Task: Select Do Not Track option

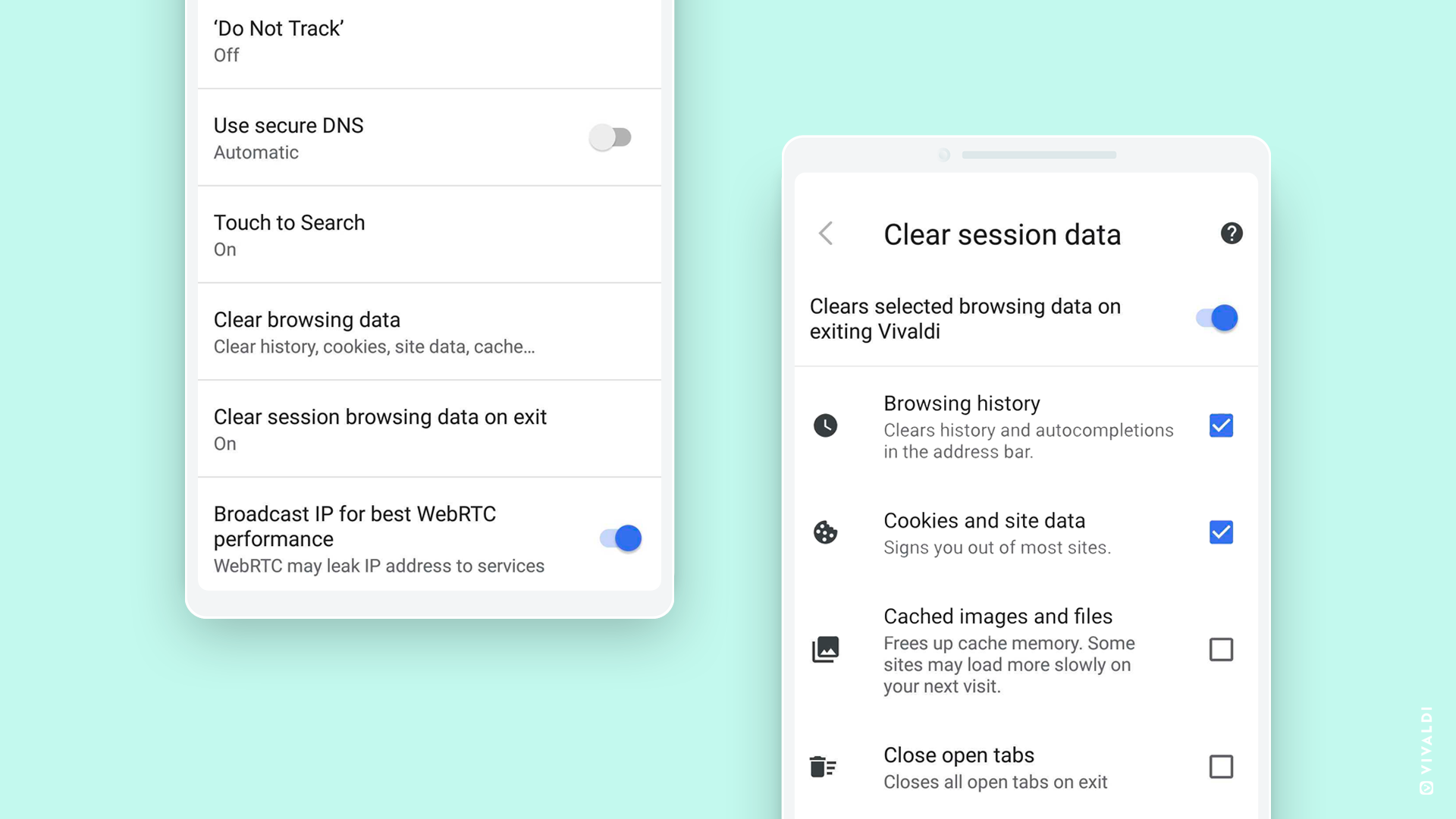Action: tap(420, 40)
